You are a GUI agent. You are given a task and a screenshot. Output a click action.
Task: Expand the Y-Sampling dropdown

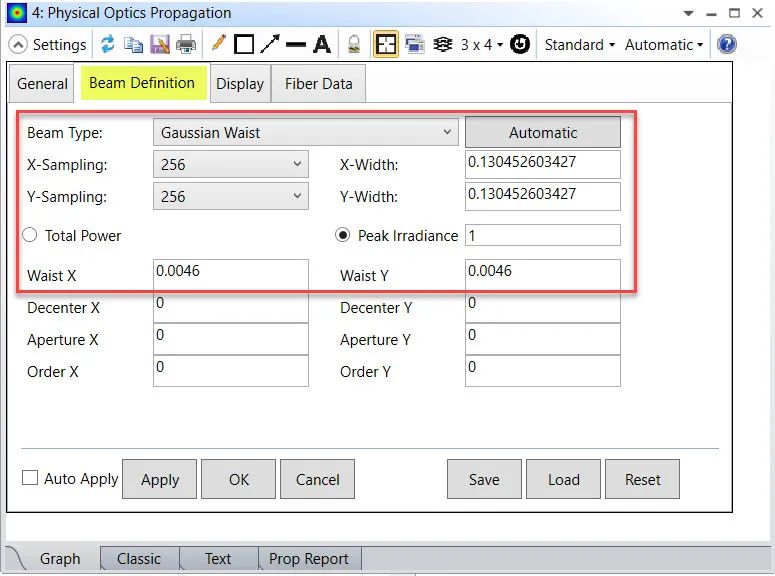[230, 196]
